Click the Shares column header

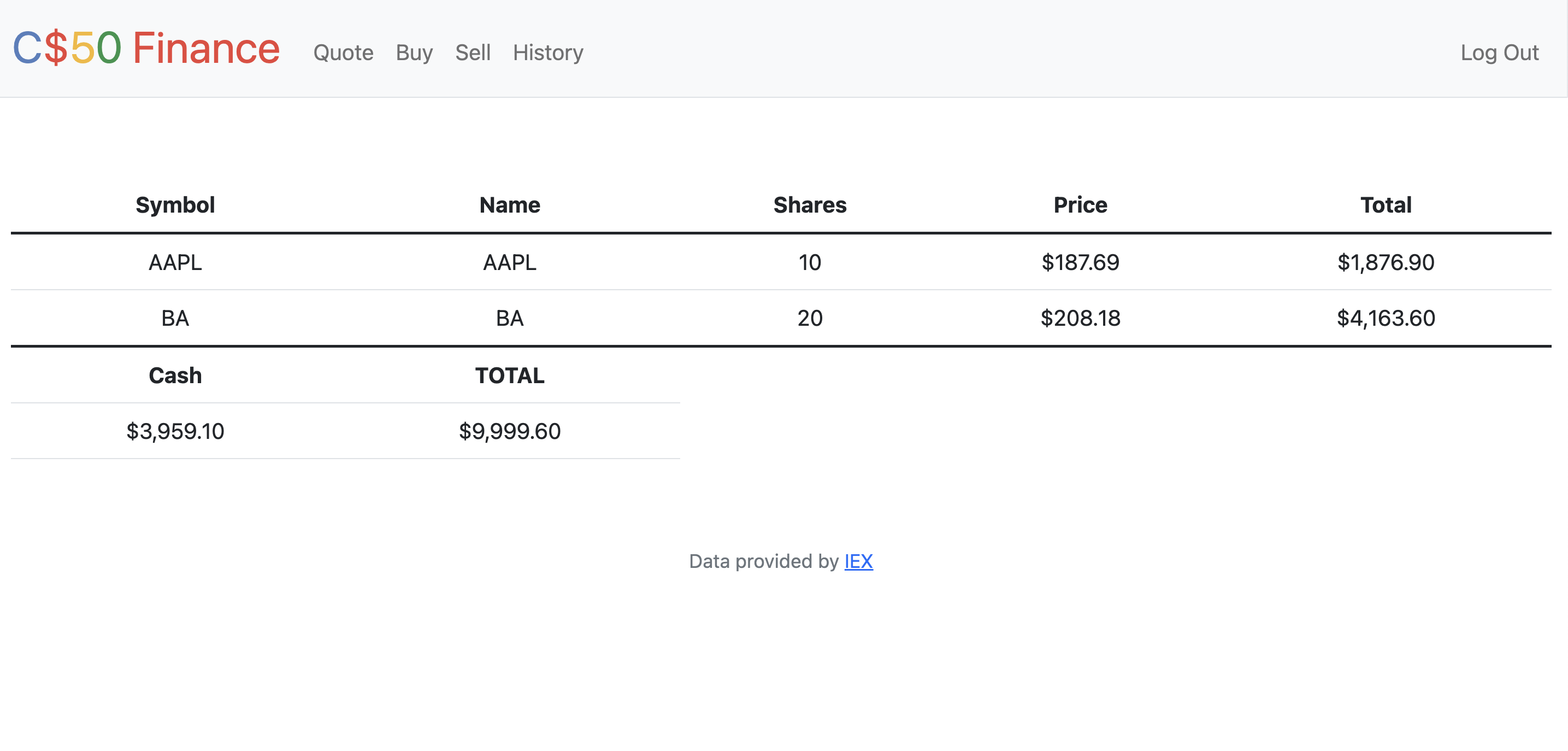click(810, 206)
